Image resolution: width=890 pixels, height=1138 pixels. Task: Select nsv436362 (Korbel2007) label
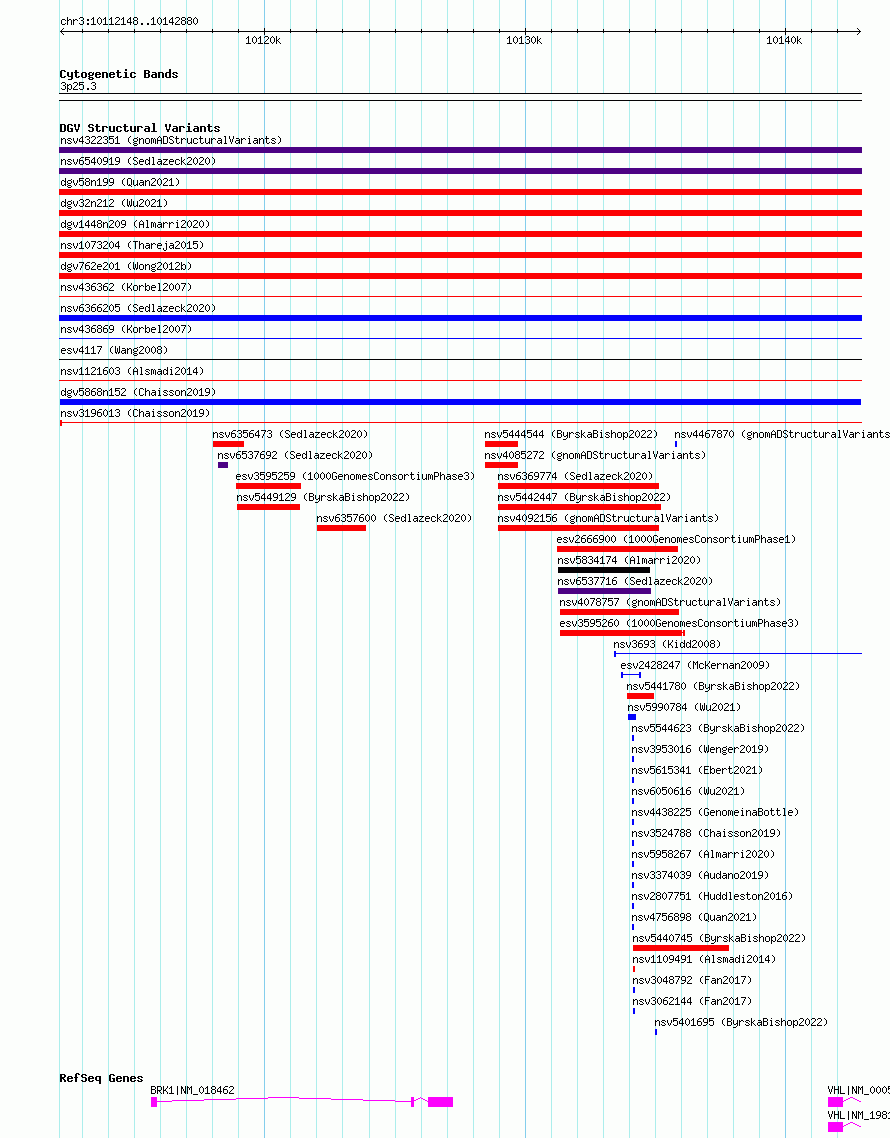coord(126,287)
